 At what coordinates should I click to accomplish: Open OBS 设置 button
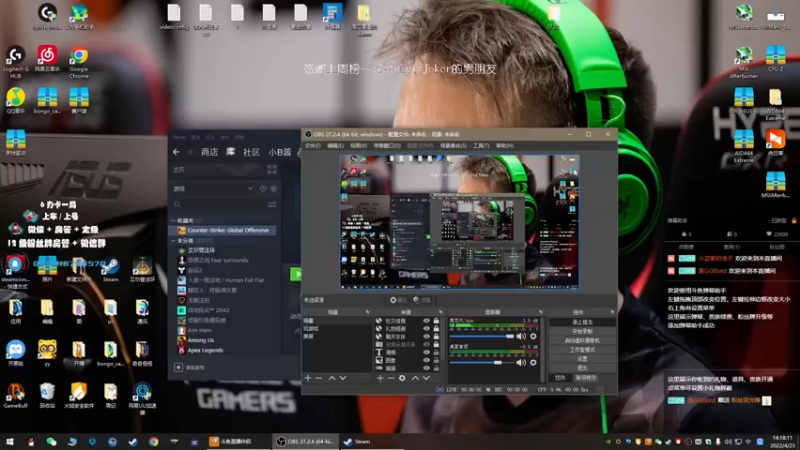[582, 359]
